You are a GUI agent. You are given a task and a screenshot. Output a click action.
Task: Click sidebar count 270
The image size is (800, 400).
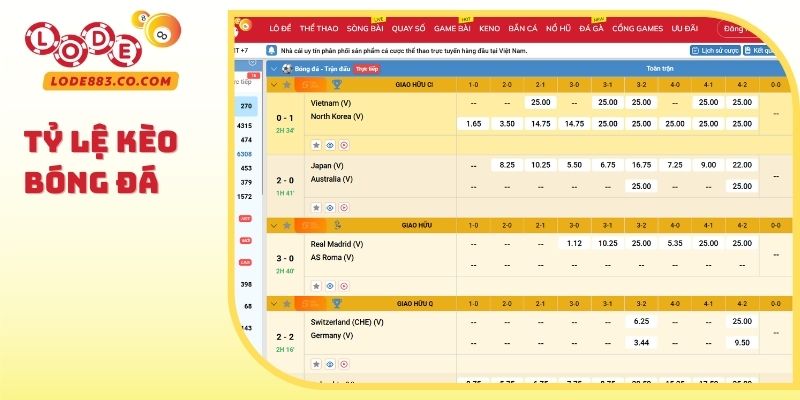(x=246, y=106)
